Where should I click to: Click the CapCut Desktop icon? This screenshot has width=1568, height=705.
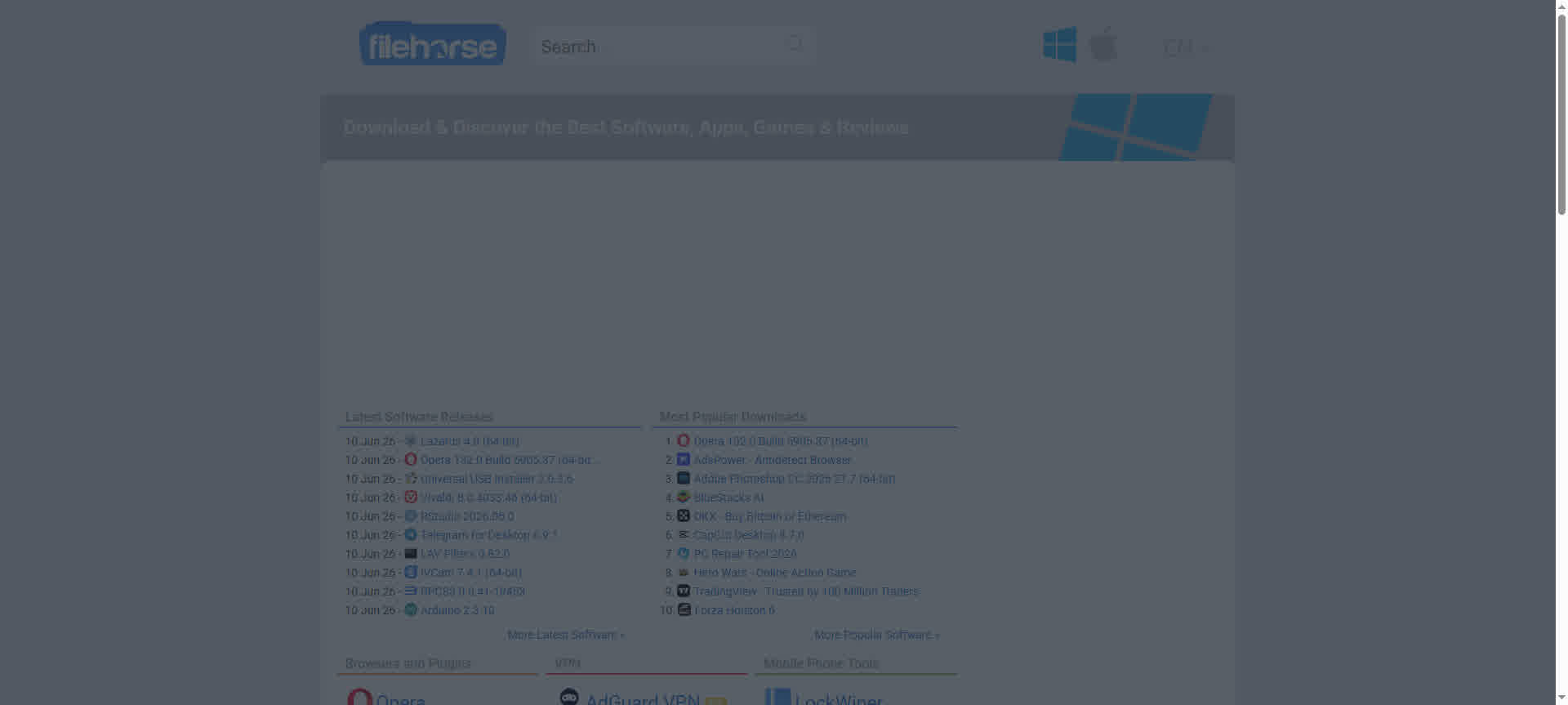pos(684,535)
